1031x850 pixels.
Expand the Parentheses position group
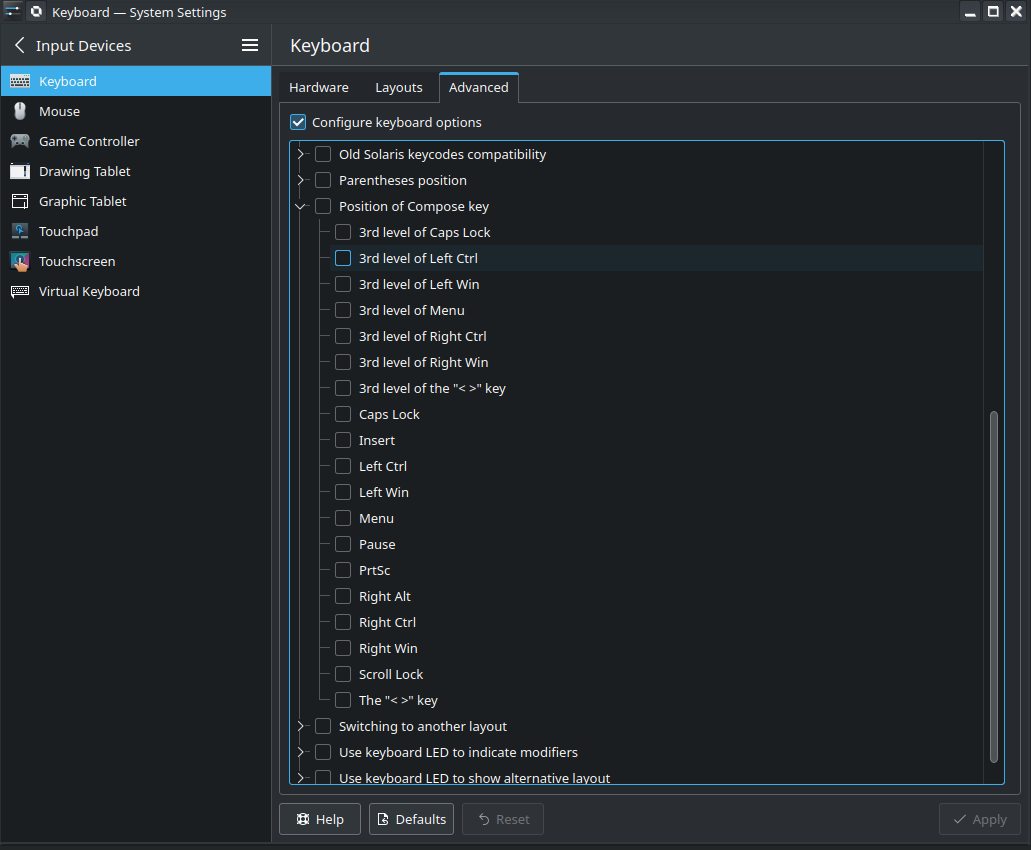click(x=300, y=180)
